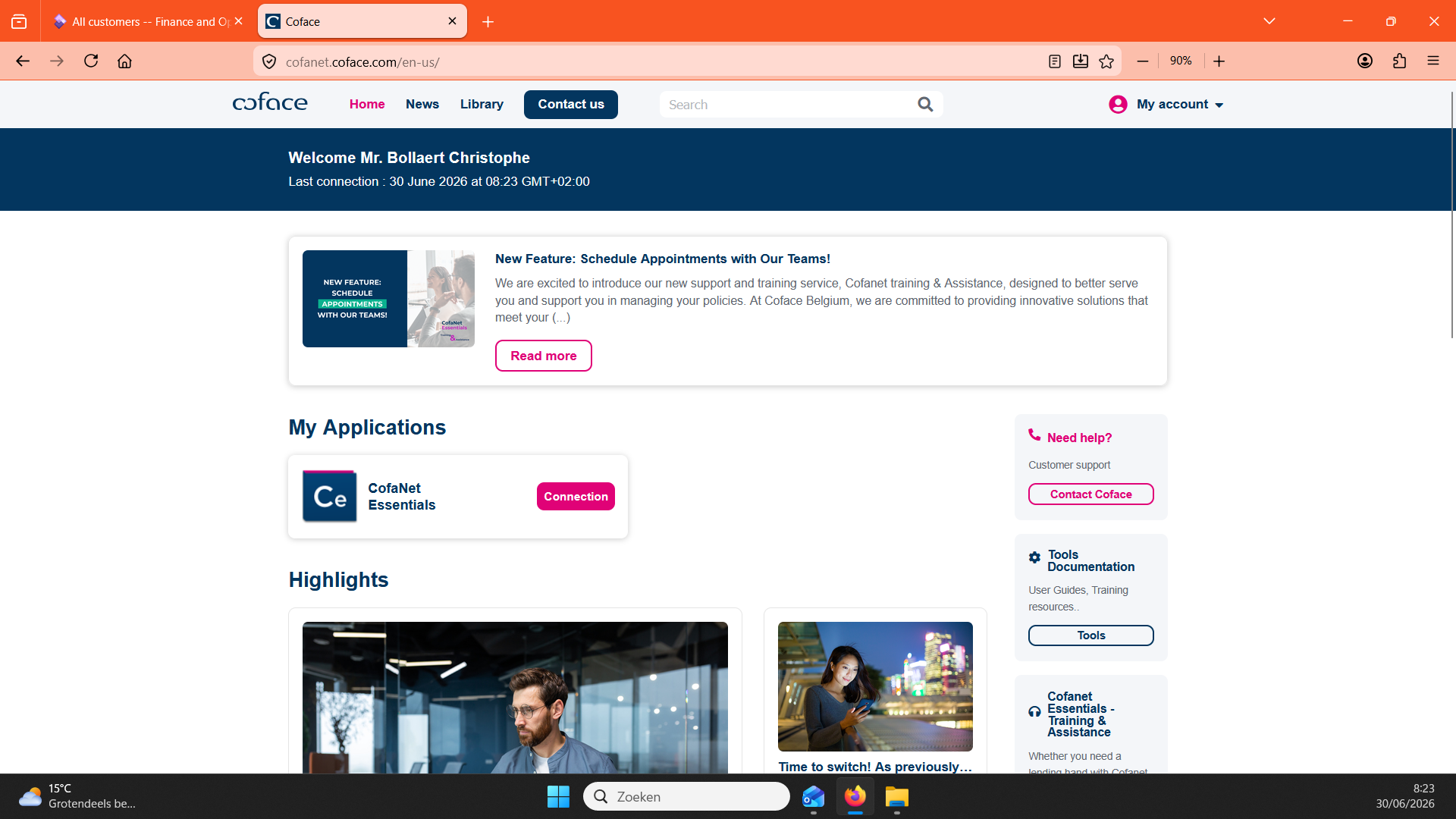This screenshot has height=819, width=1456.
Task: Click the Need help phone icon
Action: (1034, 435)
